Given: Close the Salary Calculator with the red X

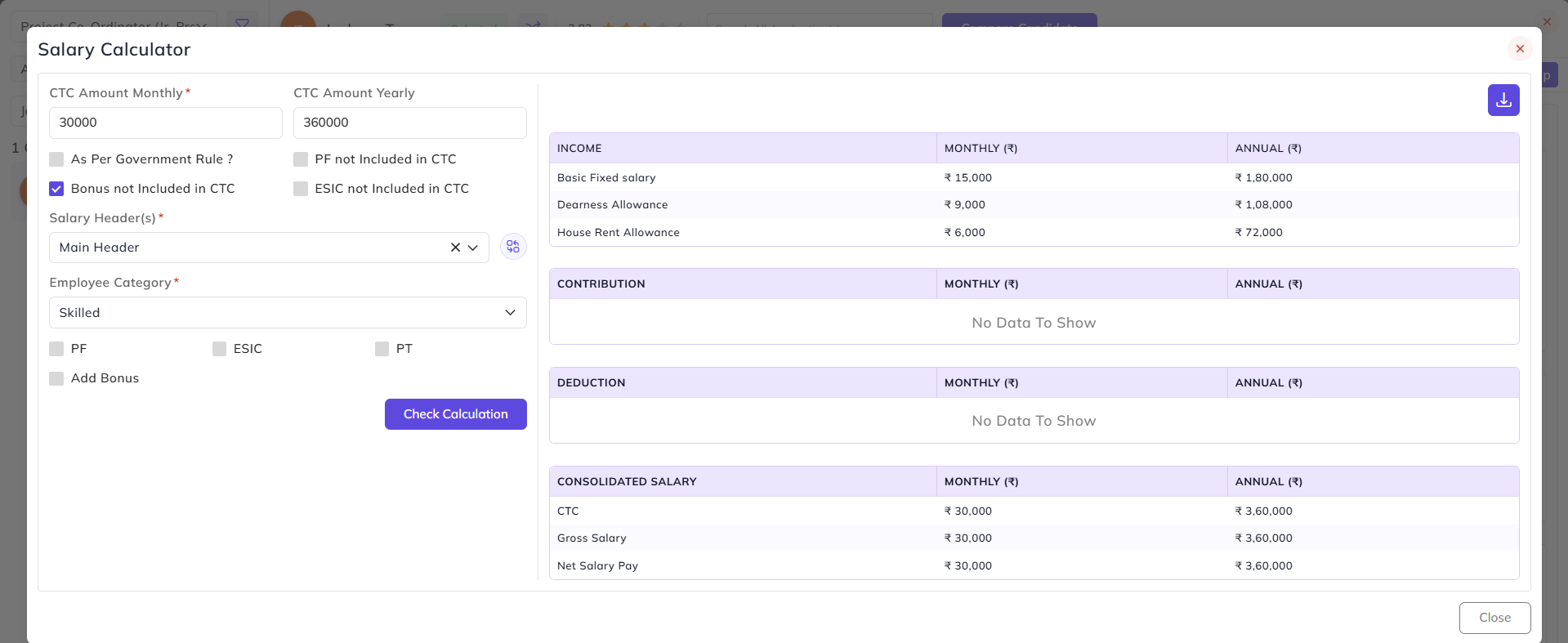Looking at the screenshot, I should point(1520,49).
